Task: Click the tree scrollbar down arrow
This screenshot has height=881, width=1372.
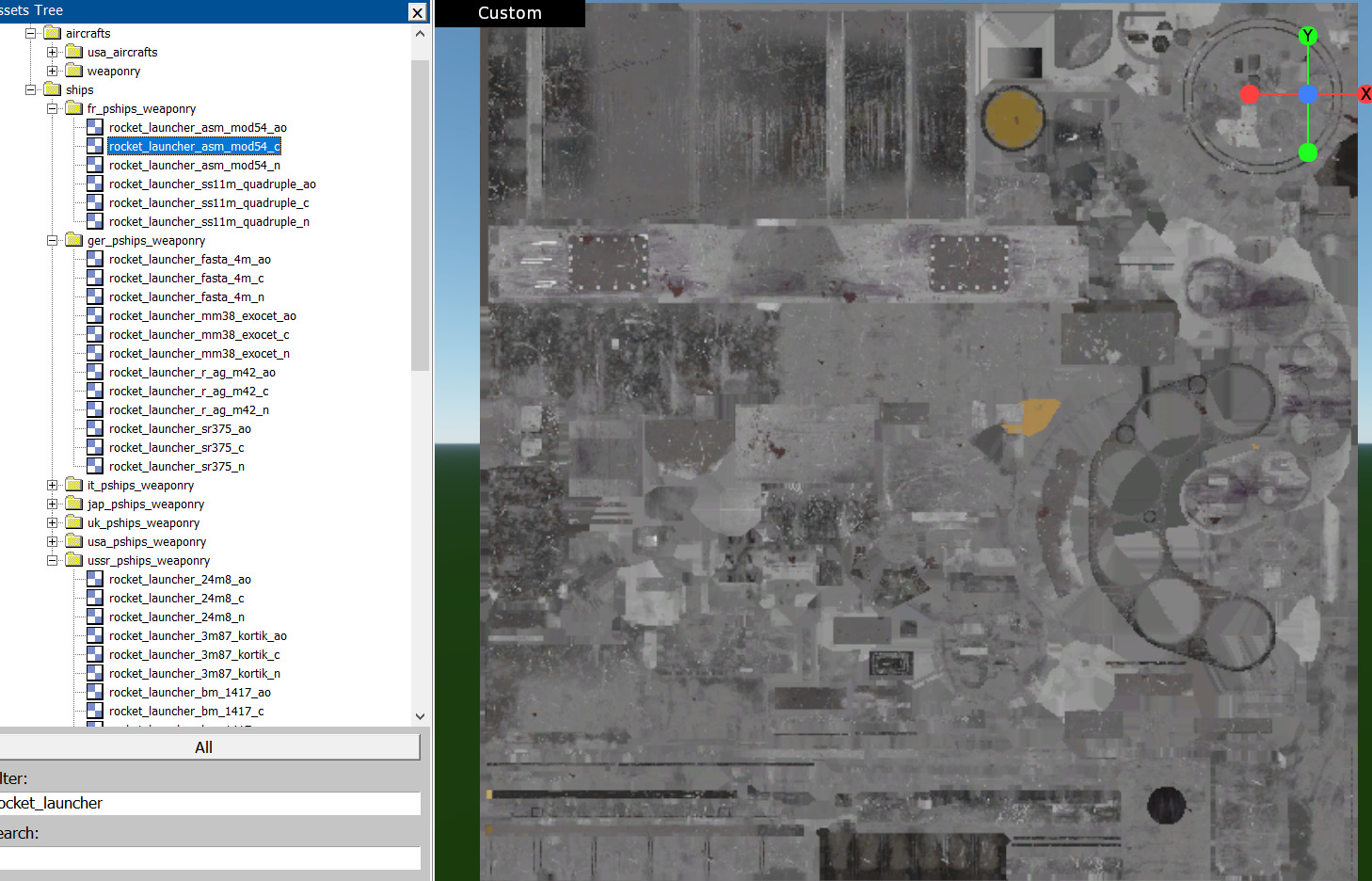Action: [420, 716]
